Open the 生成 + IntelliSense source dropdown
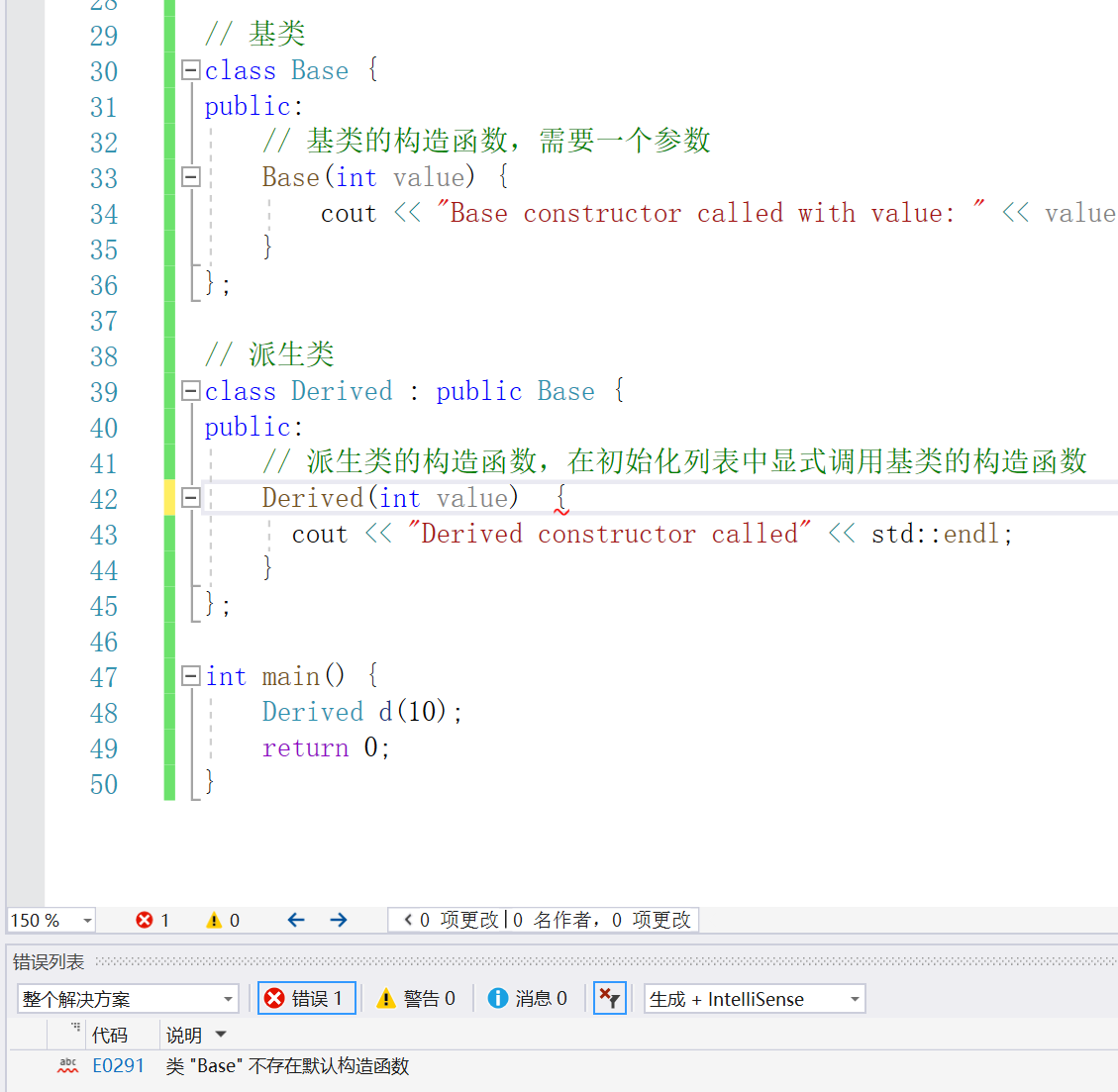The height and width of the screenshot is (1092, 1118). (x=755, y=999)
